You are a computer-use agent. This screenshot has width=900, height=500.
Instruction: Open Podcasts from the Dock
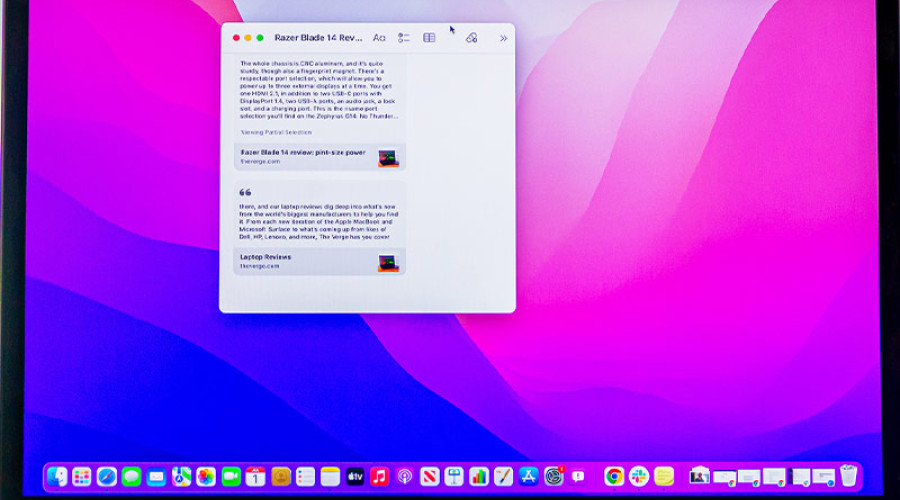[405, 476]
